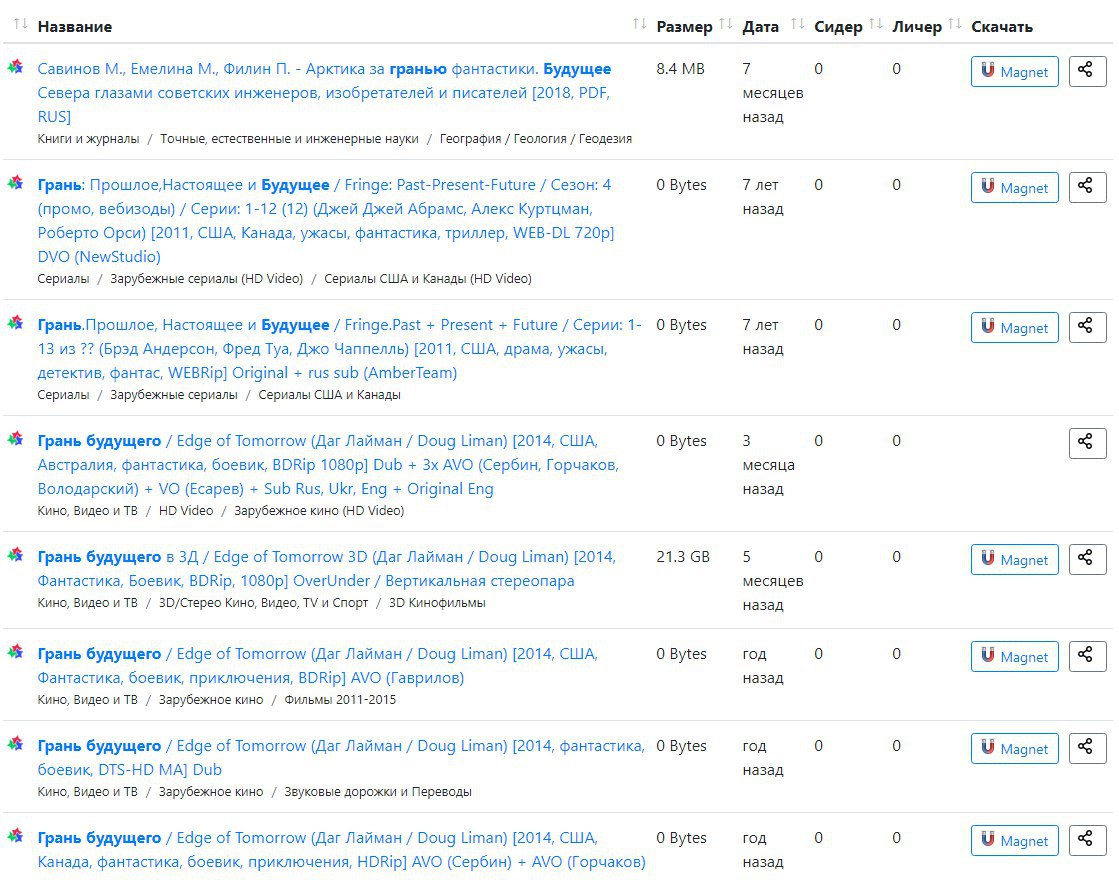Open category Звуковые дорожки и Переводы
Viewport: 1119px width, 880px height.
point(378,792)
